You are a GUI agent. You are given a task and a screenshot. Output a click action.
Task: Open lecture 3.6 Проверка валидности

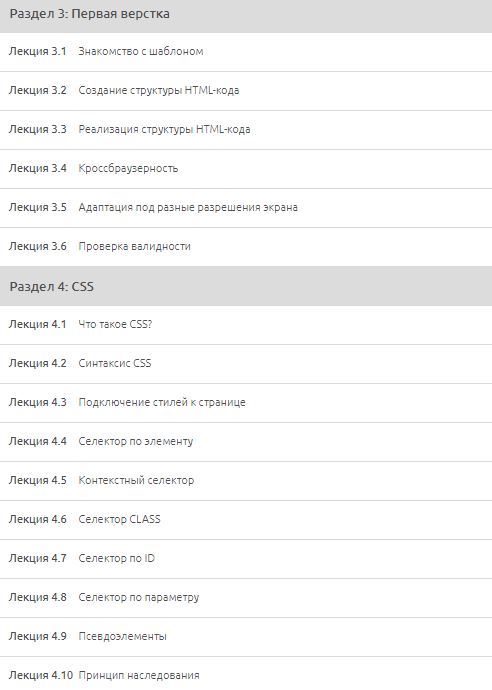(246, 247)
